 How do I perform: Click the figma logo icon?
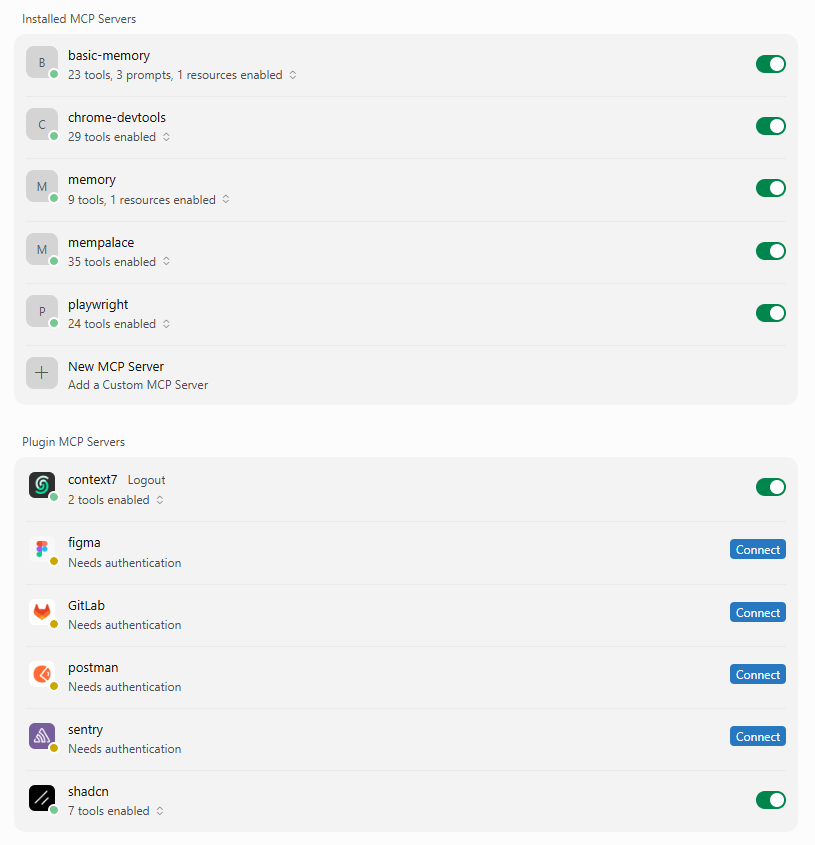click(x=42, y=549)
